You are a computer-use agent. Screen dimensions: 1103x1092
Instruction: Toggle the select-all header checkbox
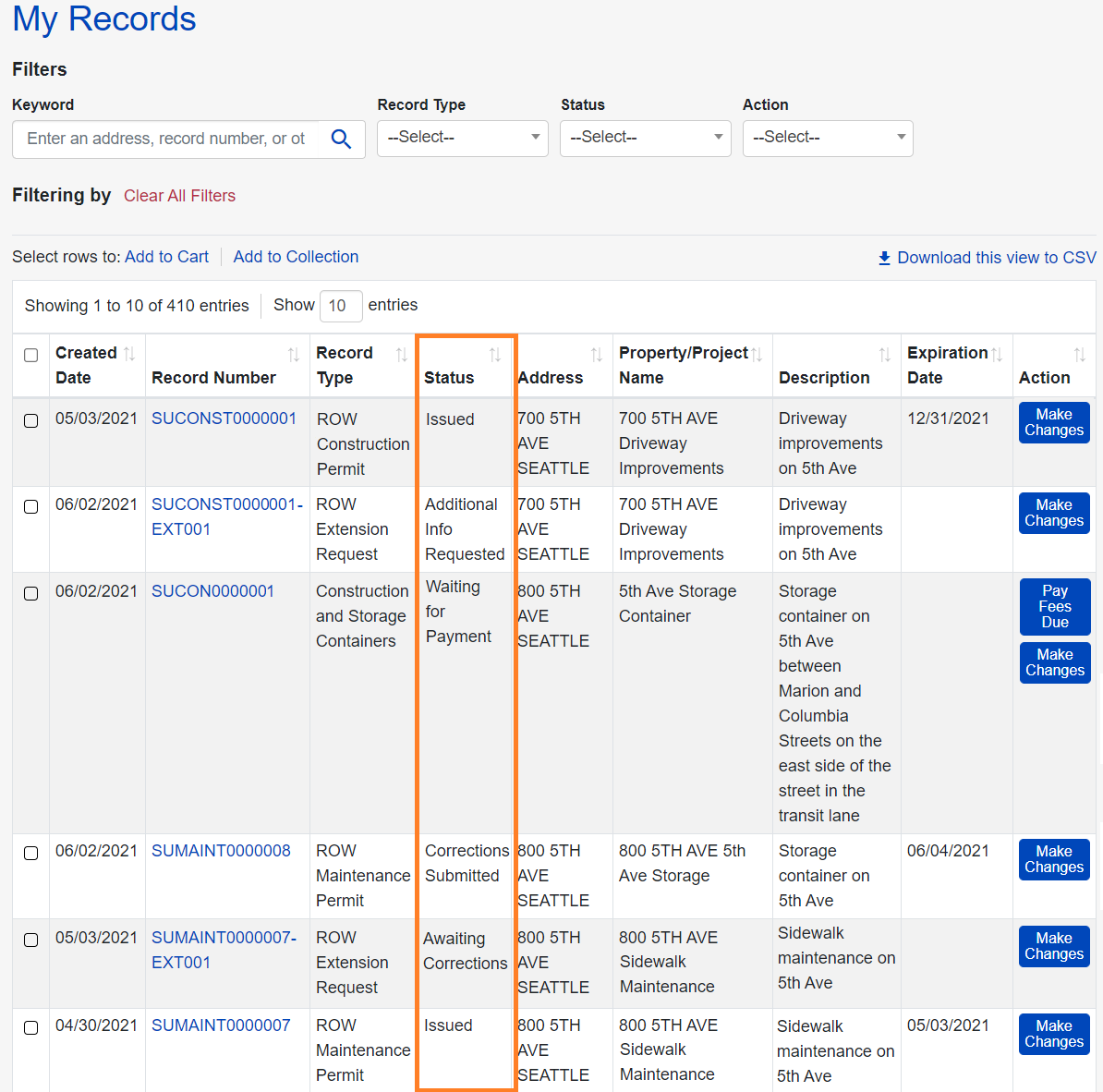pos(31,356)
